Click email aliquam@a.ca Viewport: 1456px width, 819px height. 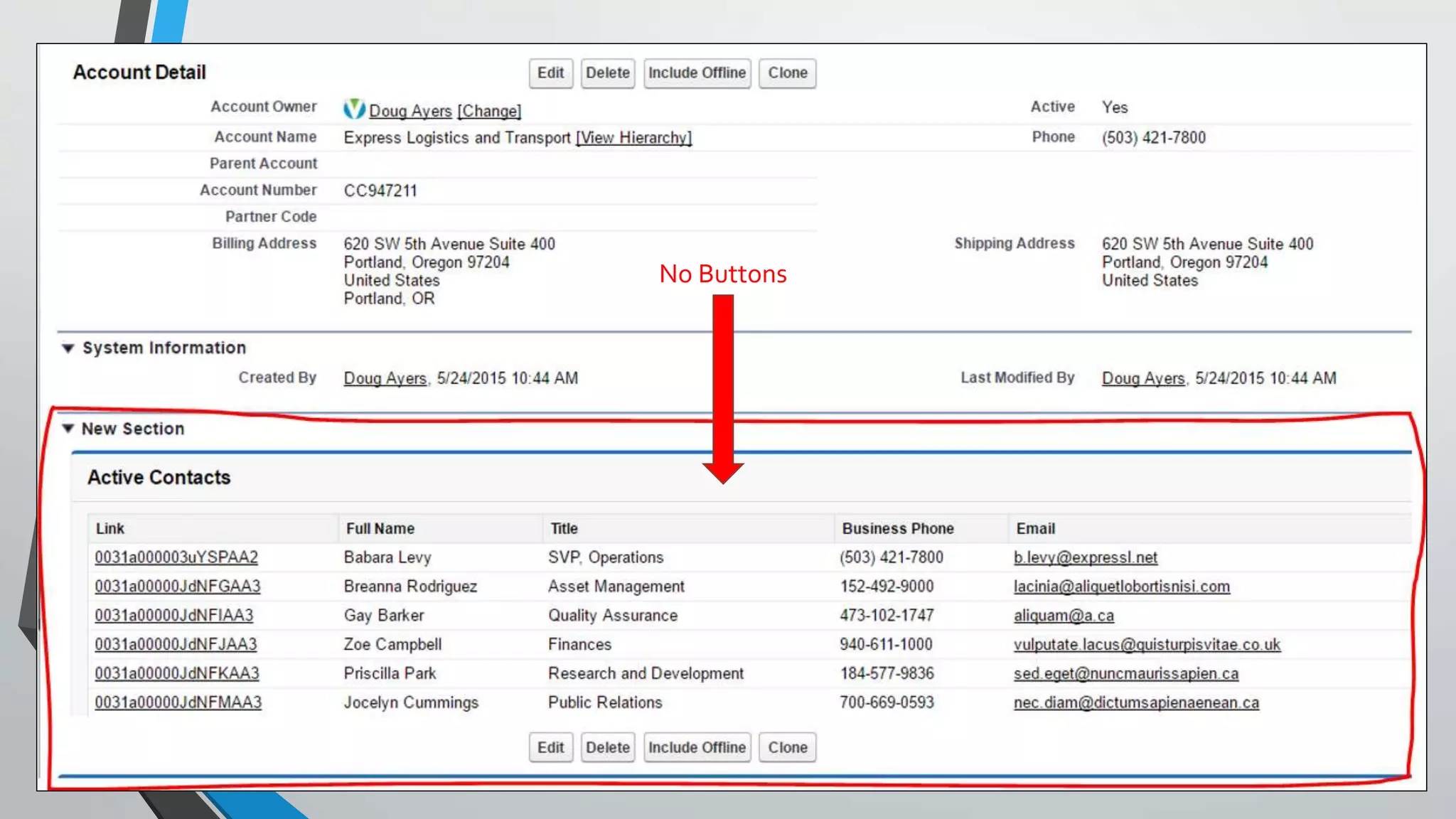coord(1064,616)
